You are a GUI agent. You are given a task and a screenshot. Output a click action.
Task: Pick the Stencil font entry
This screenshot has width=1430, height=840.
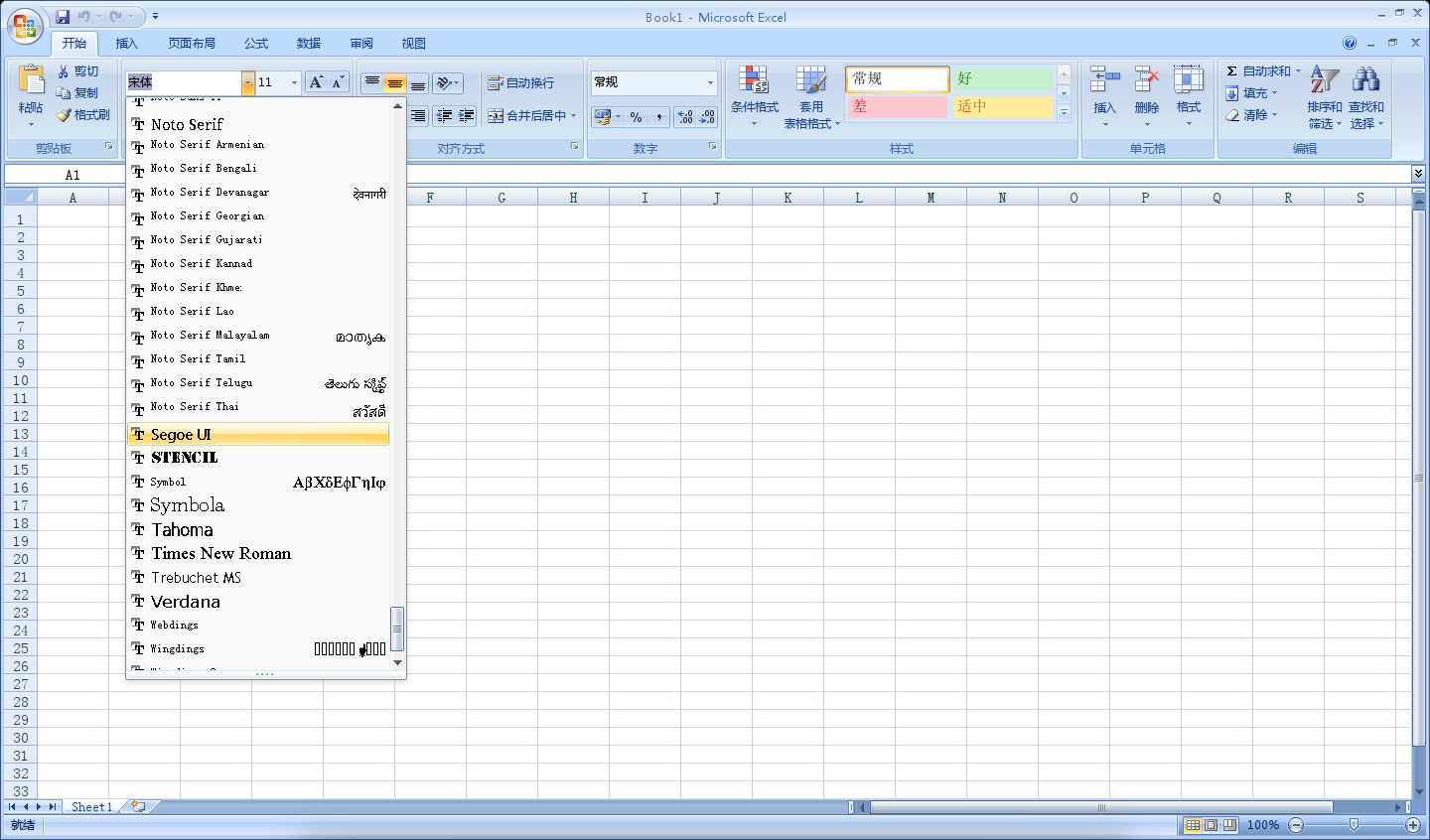pyautogui.click(x=258, y=458)
